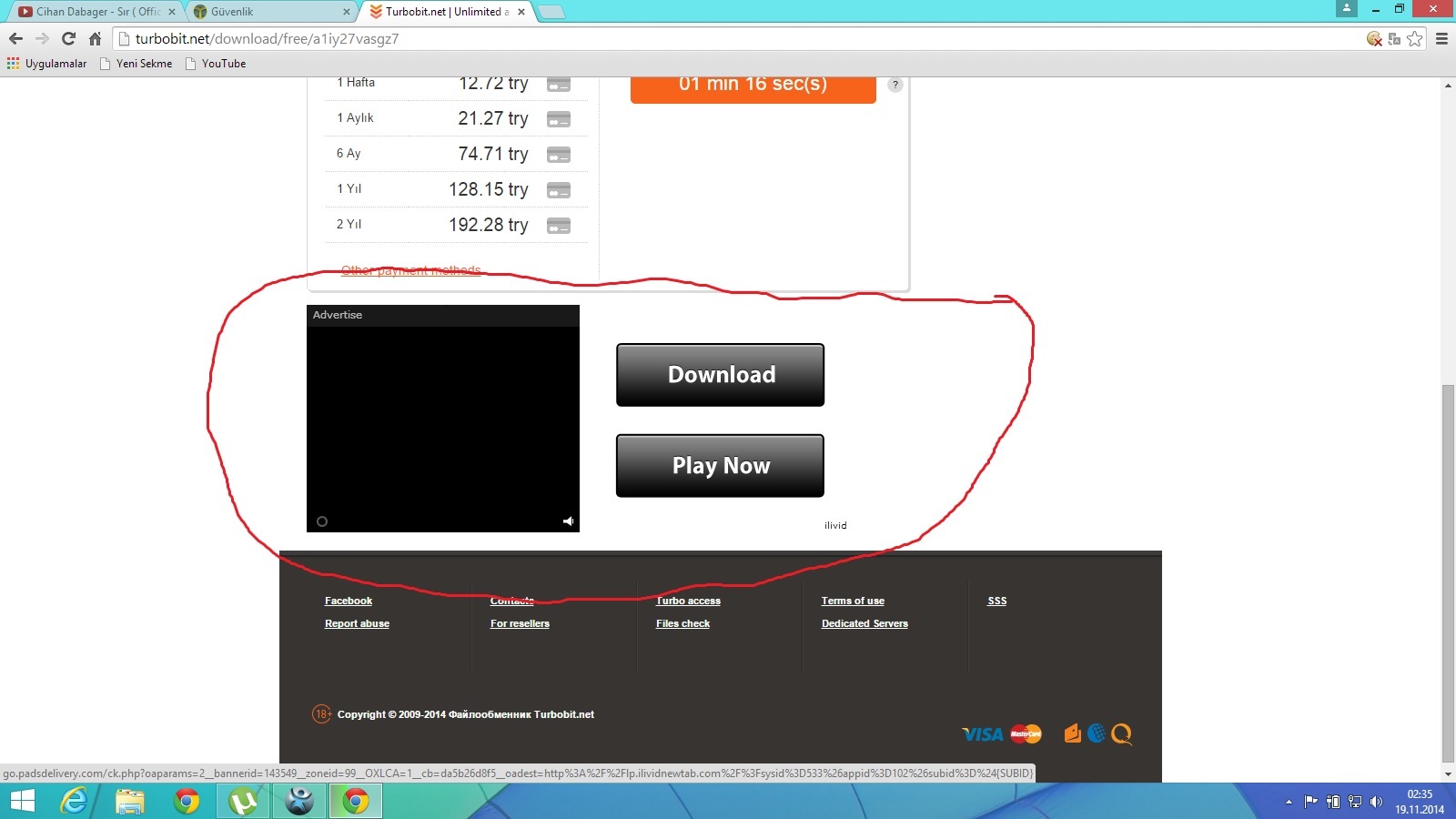Click the blocked cookies icon in address bar
The height and width of the screenshot is (819, 1456).
click(1374, 39)
